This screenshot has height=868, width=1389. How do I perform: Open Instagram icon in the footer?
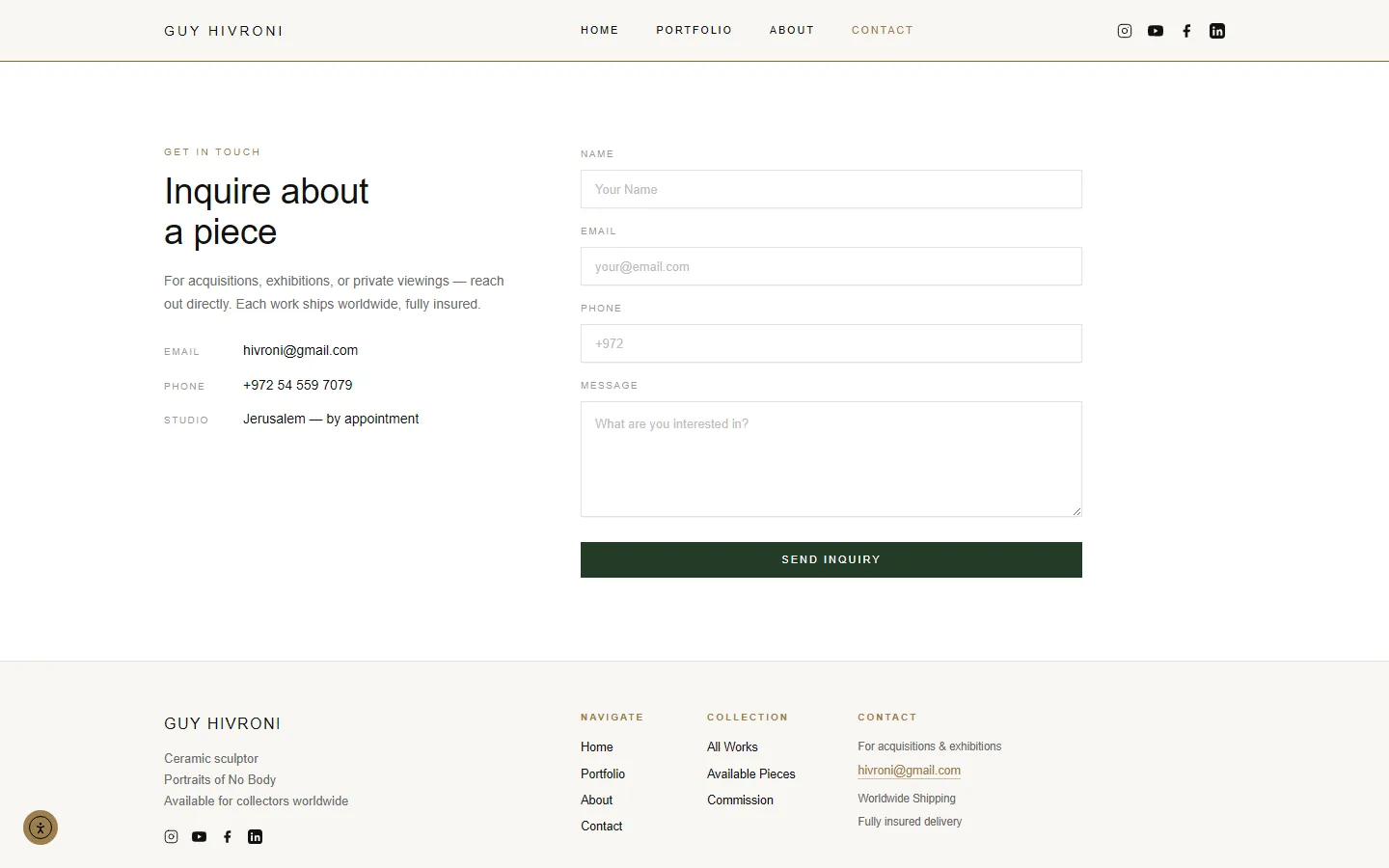pos(171,837)
